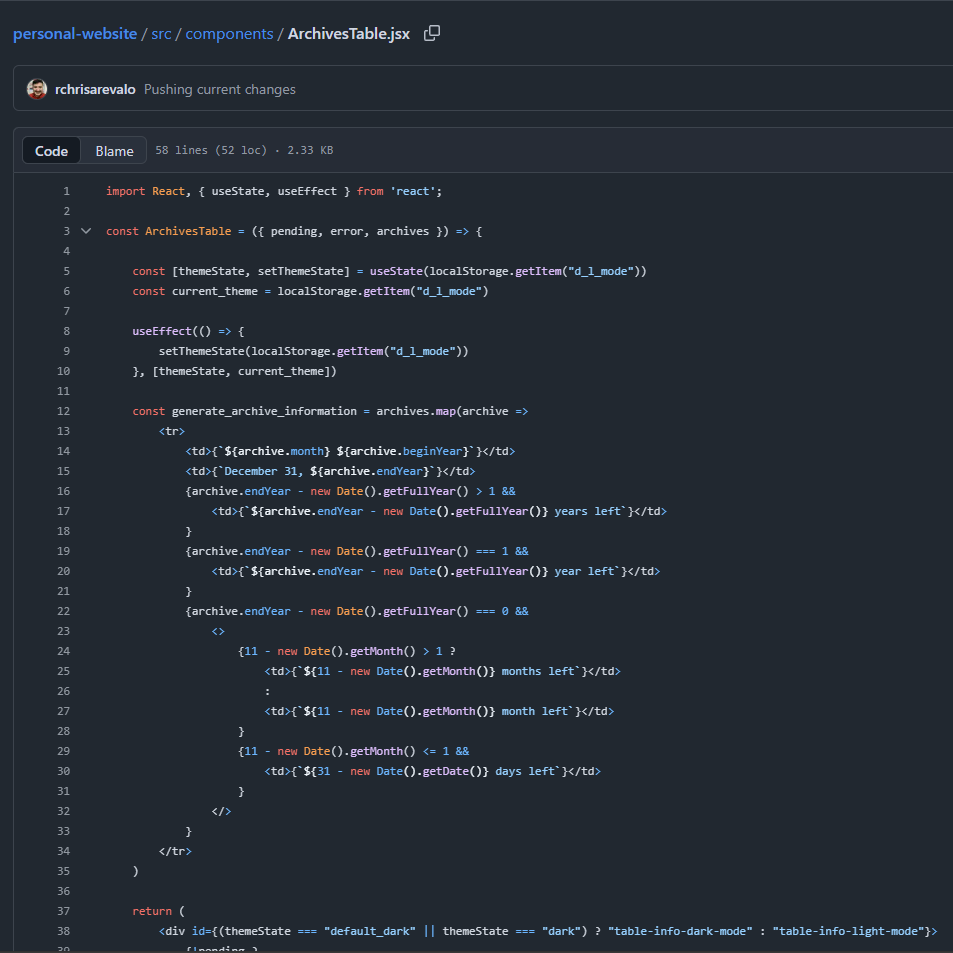Viewport: 953px width, 953px height.
Task: Click the "58 lines (52 loc)" file info
Action: [x=211, y=151]
